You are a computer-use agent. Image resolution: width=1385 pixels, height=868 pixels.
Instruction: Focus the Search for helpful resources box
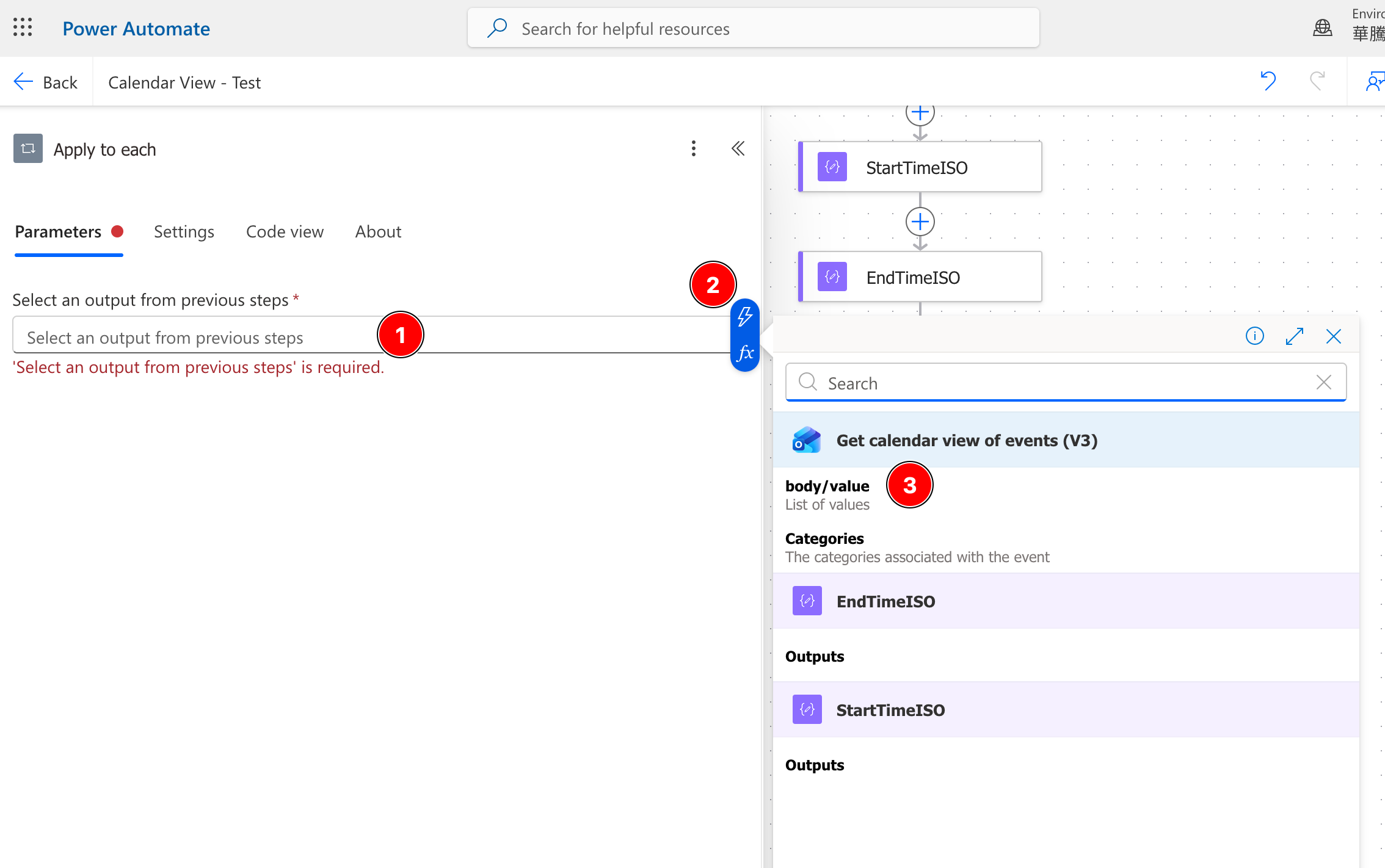[753, 28]
